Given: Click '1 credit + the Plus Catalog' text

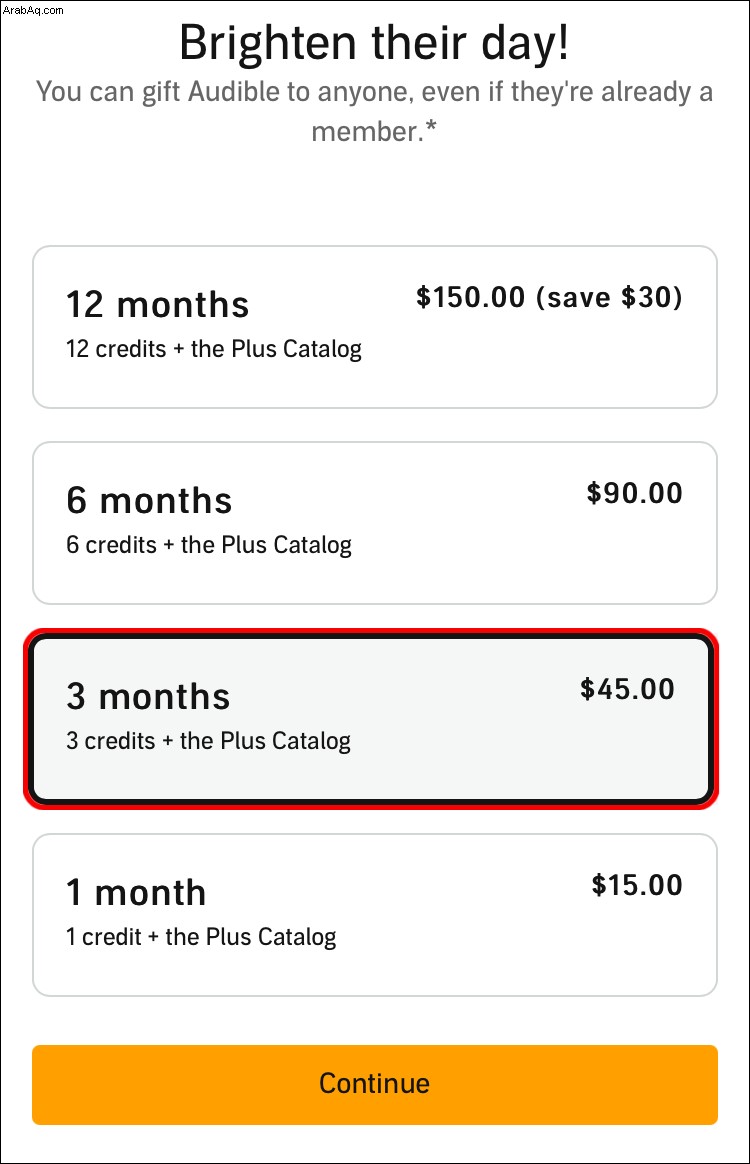Looking at the screenshot, I should [201, 936].
